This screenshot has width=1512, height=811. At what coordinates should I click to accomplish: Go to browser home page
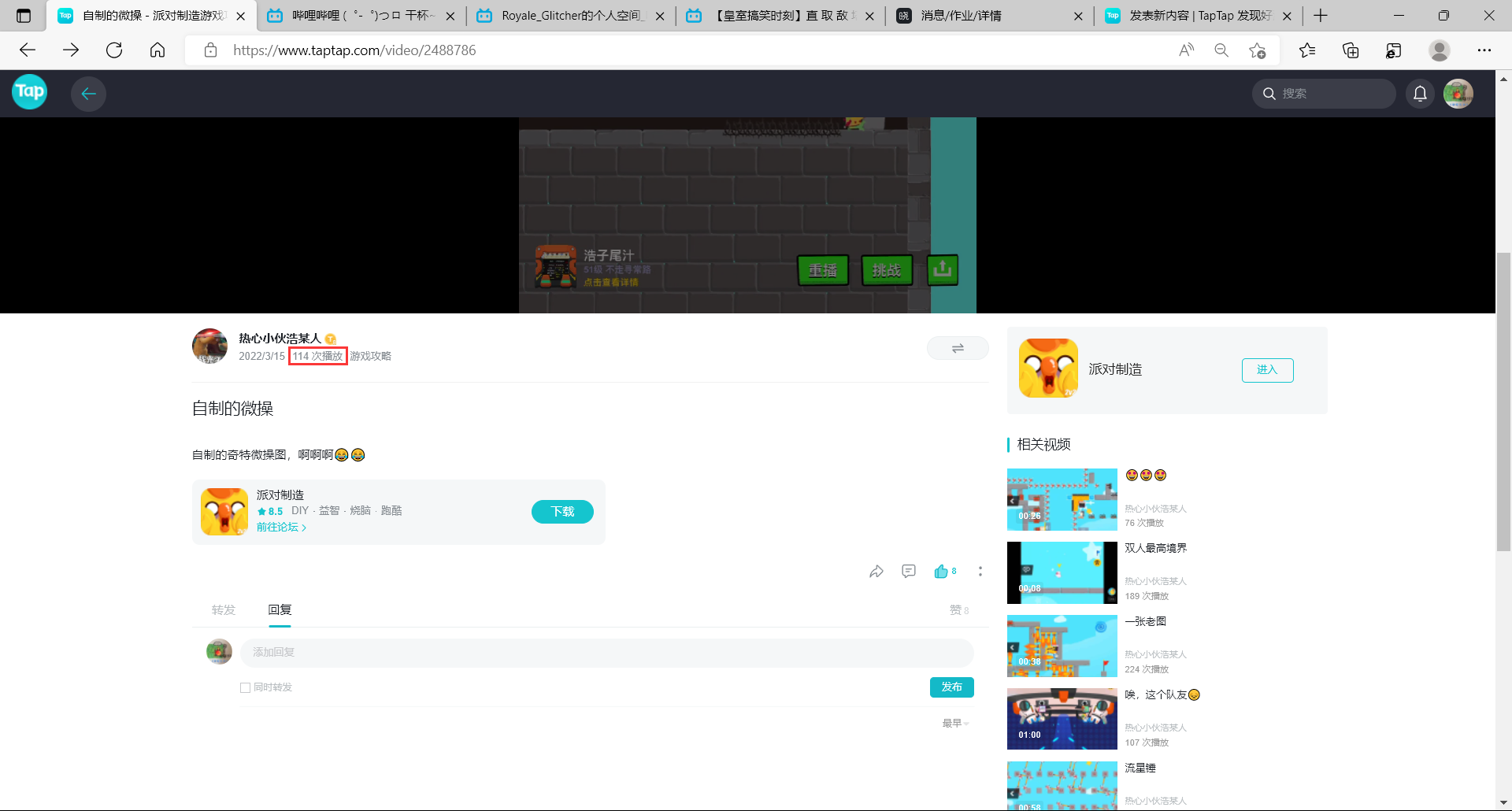[x=157, y=50]
